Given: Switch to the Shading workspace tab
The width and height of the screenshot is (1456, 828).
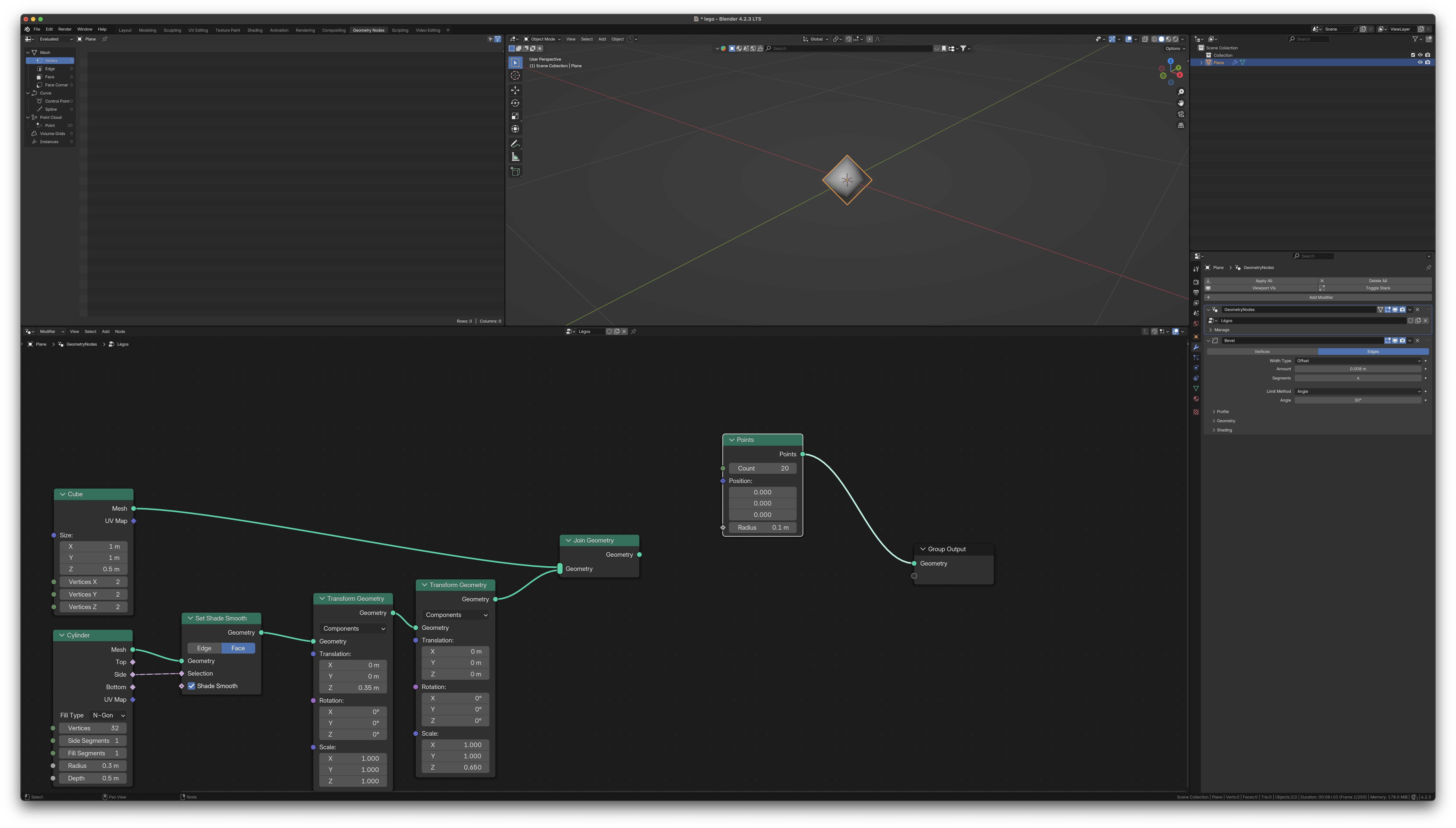Looking at the screenshot, I should coord(255,30).
